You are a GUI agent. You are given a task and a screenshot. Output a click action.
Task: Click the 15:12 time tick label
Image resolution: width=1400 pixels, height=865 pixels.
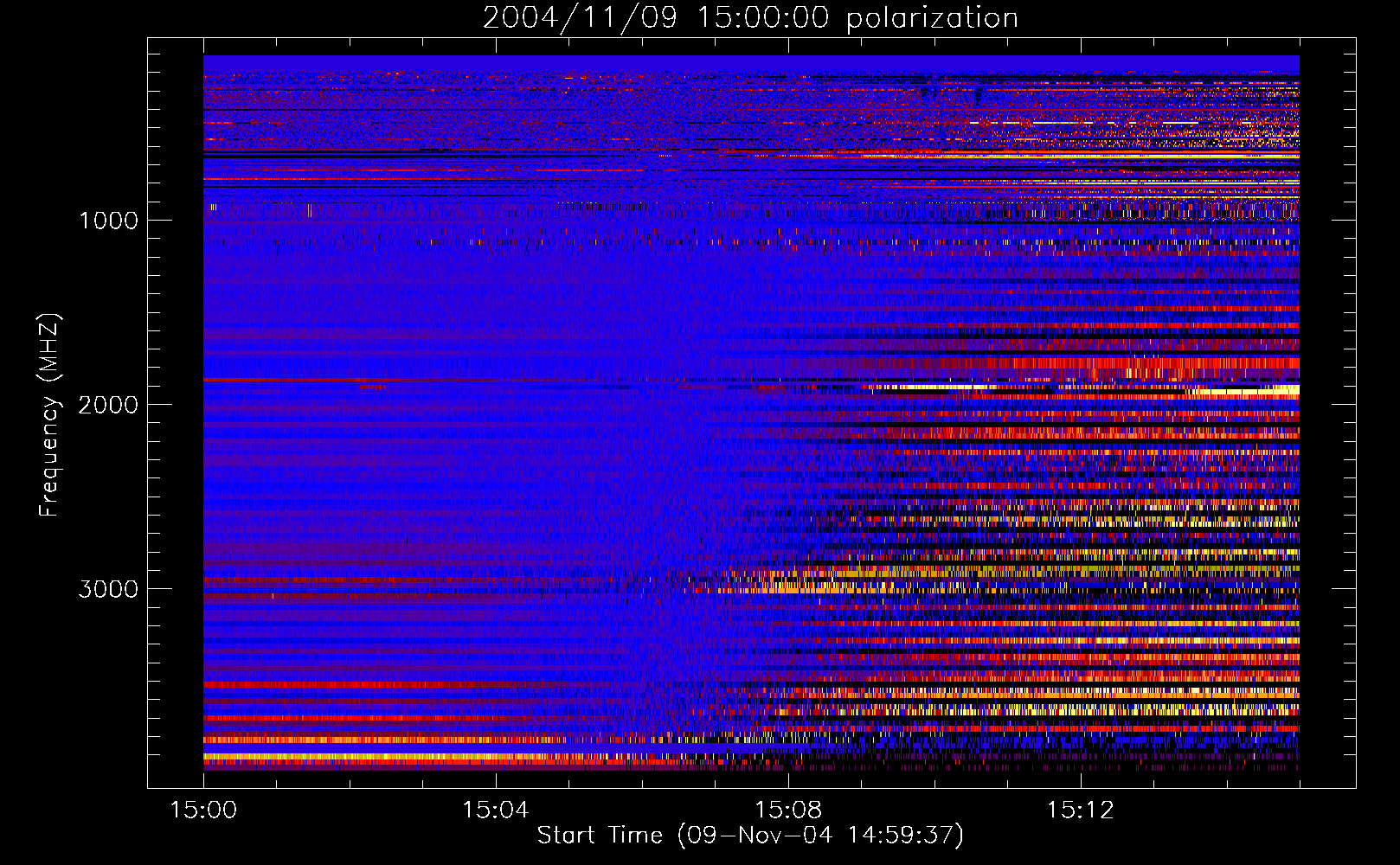pyautogui.click(x=1079, y=811)
